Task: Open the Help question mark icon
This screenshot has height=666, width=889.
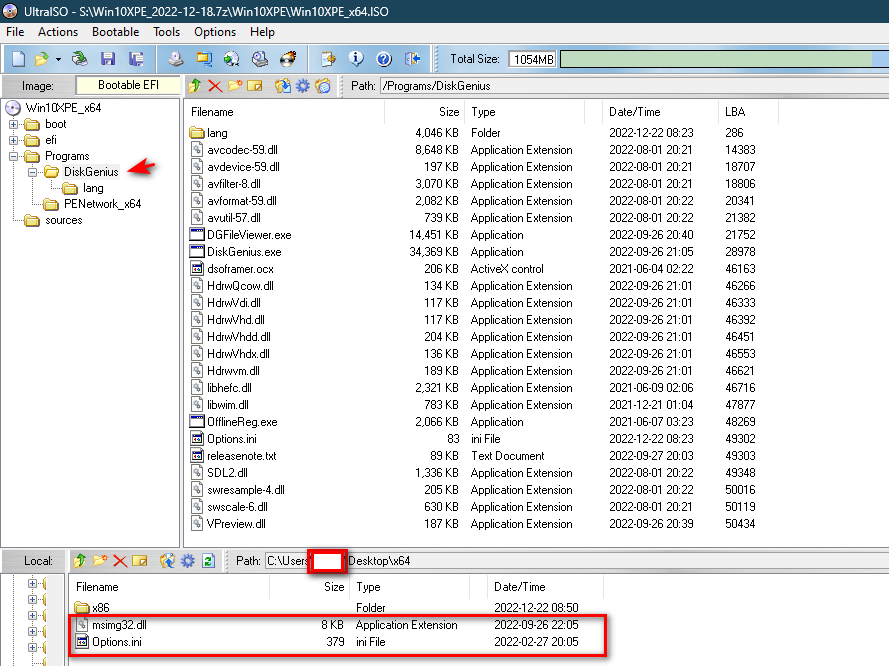Action: coord(384,58)
